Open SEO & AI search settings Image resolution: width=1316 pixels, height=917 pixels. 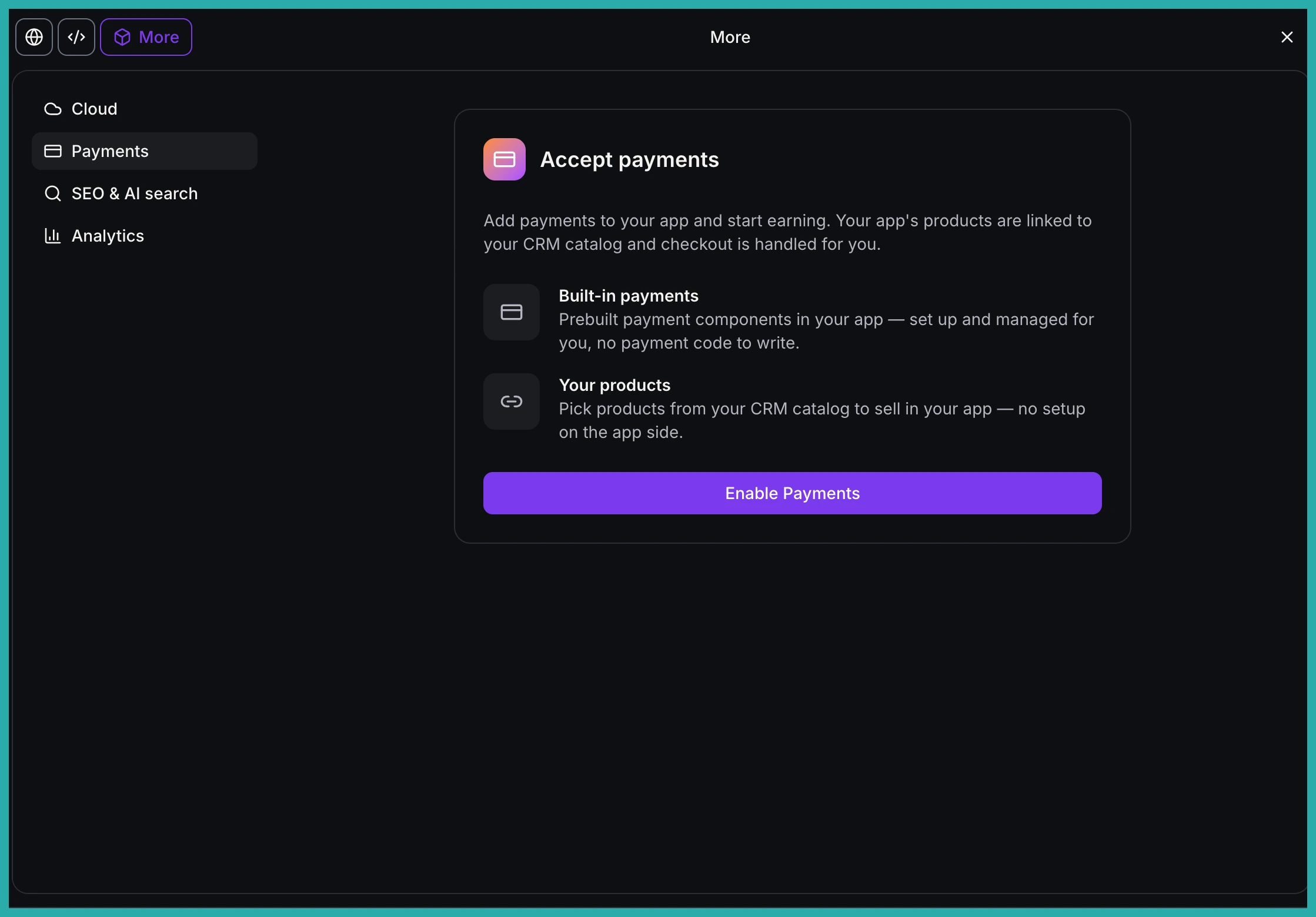145,193
